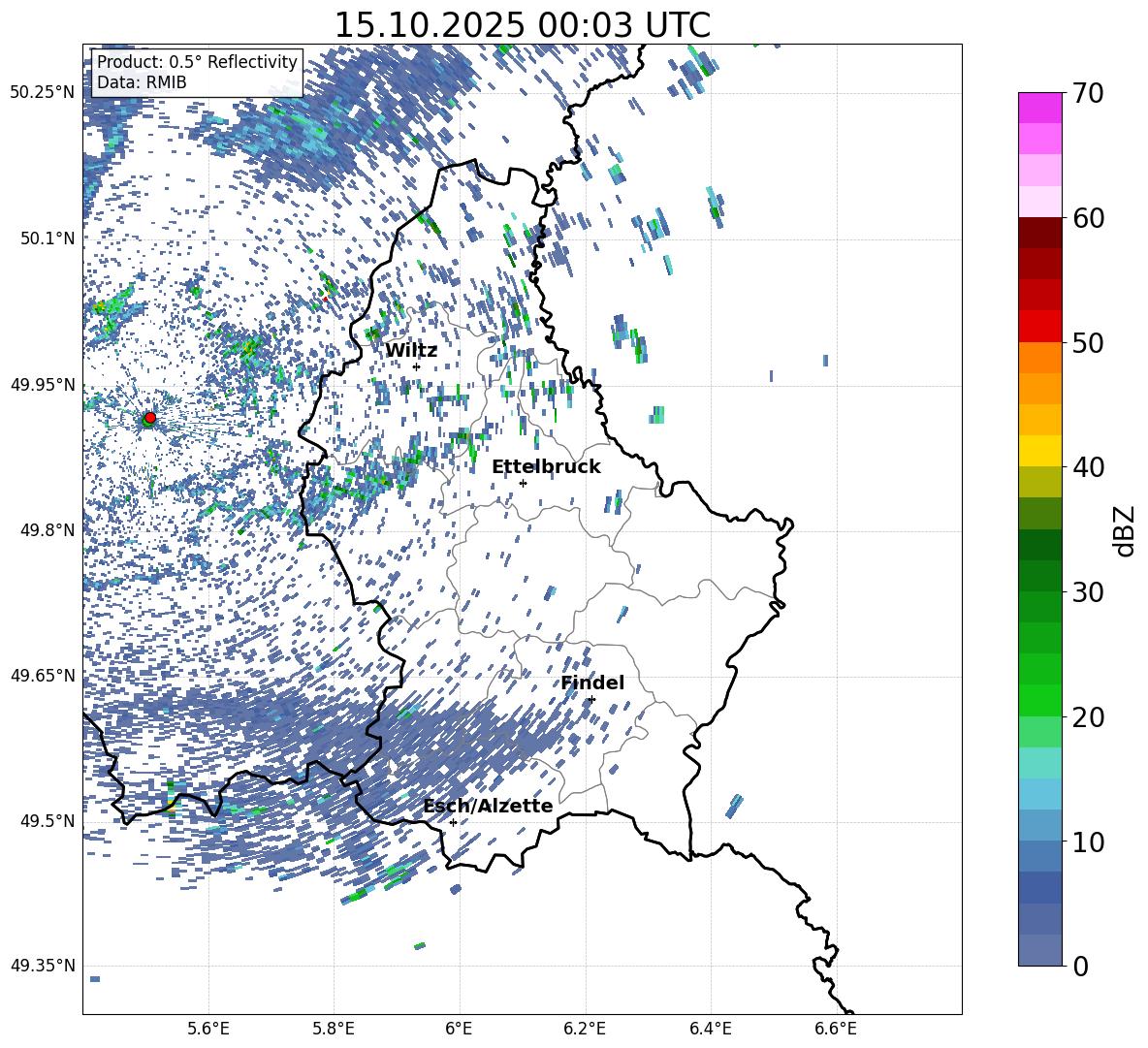This screenshot has width=1148, height=1048.
Task: Click the dark red colorbar segment below 60
Action: coord(1039,233)
